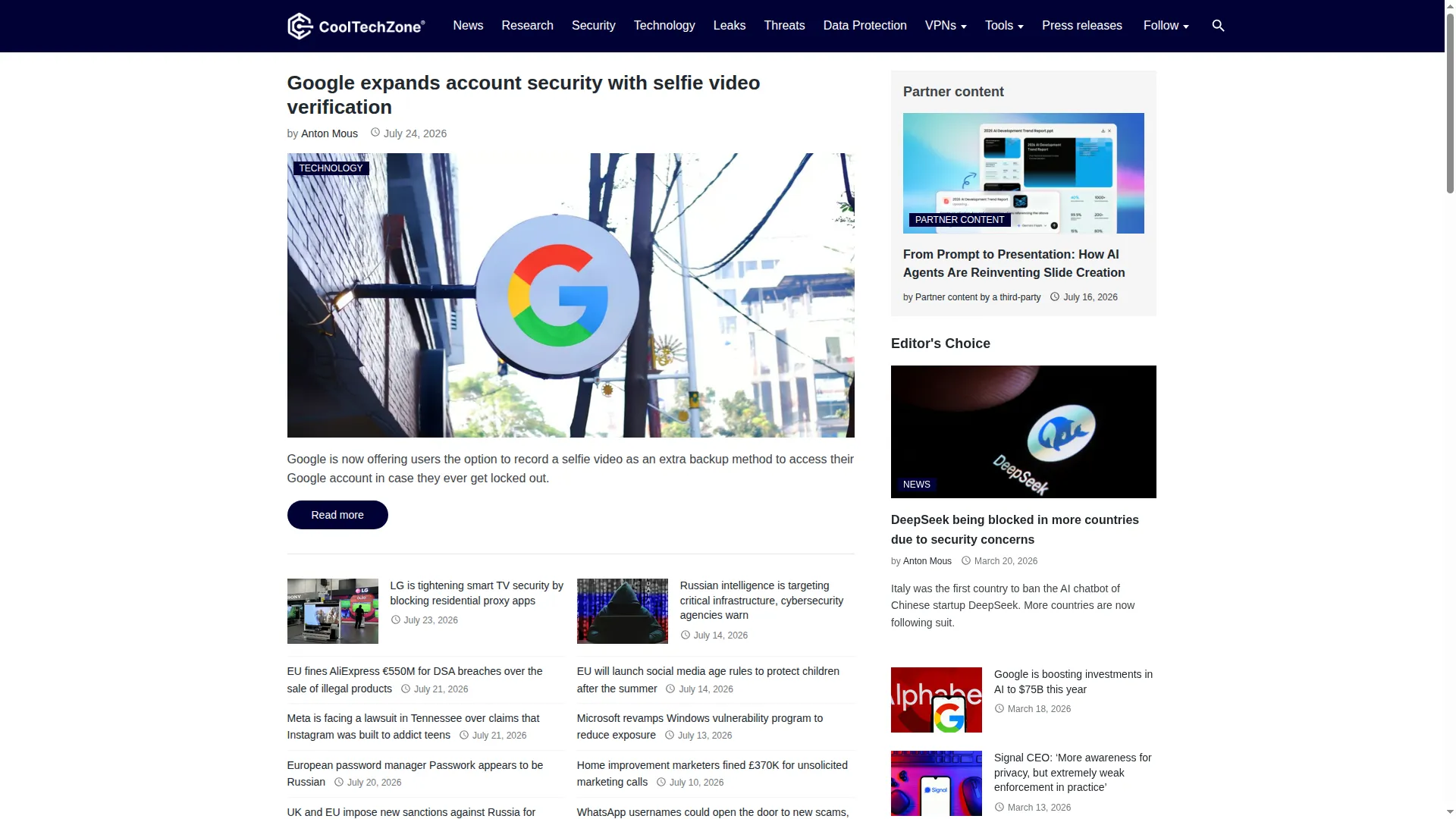Click the Signal phone thumbnail
The width and height of the screenshot is (1456, 819).
coord(936,783)
